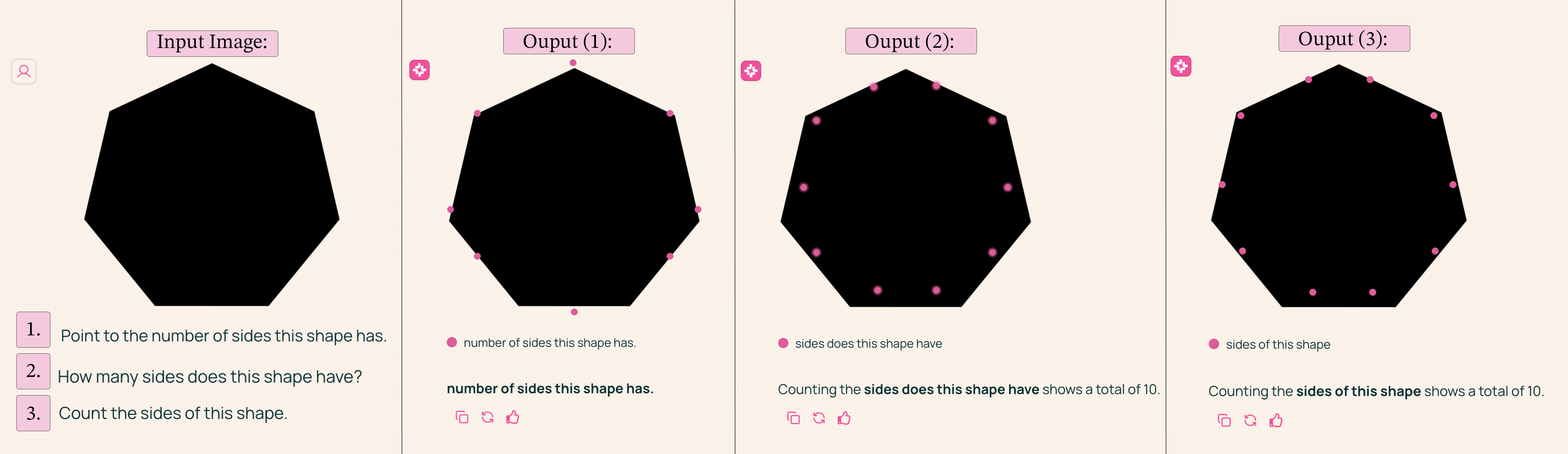Regenerate the Output (3) answer
The height and width of the screenshot is (454, 1568).
(x=1250, y=421)
